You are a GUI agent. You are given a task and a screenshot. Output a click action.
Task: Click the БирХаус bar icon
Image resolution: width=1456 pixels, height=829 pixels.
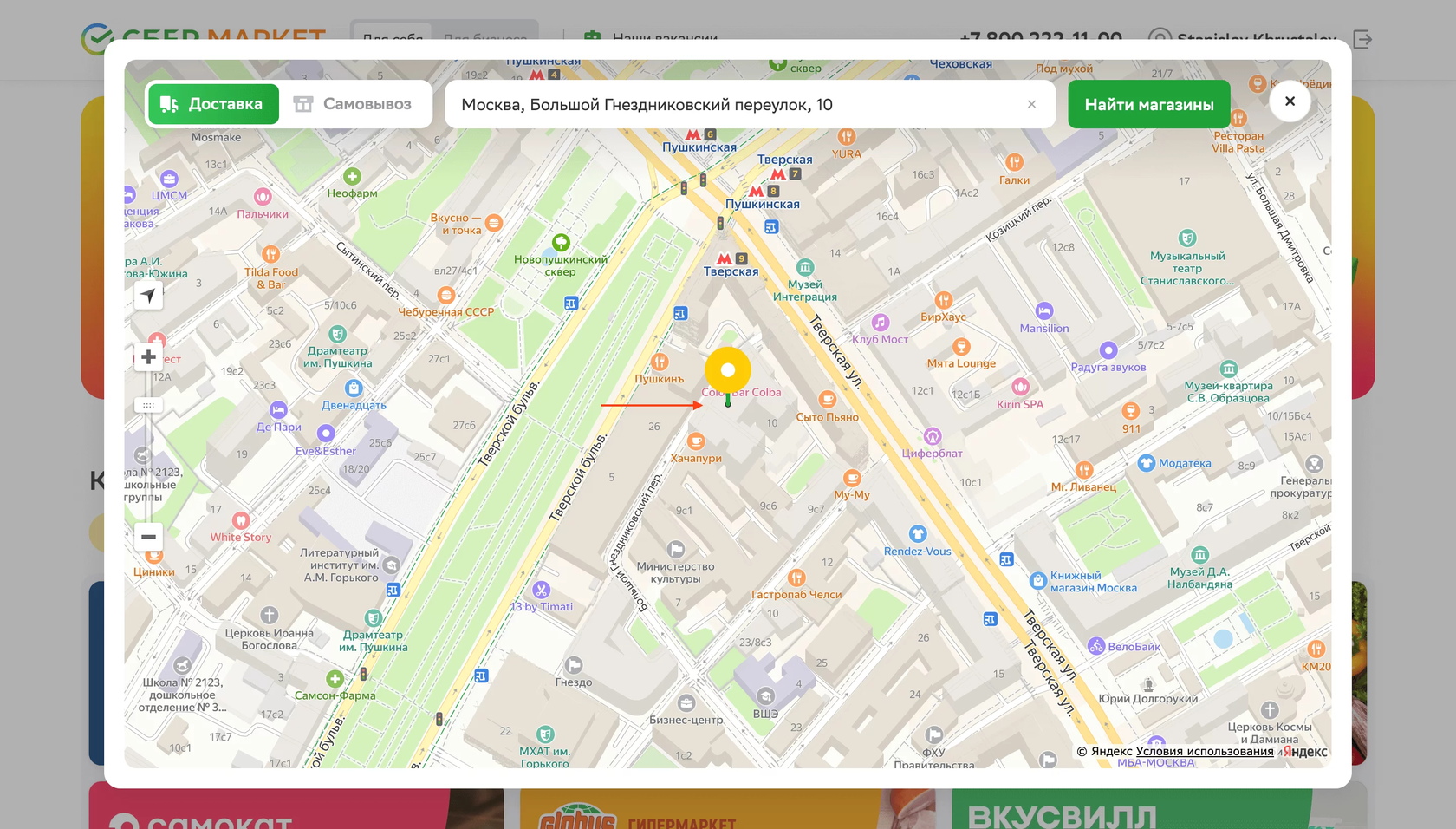(x=943, y=300)
